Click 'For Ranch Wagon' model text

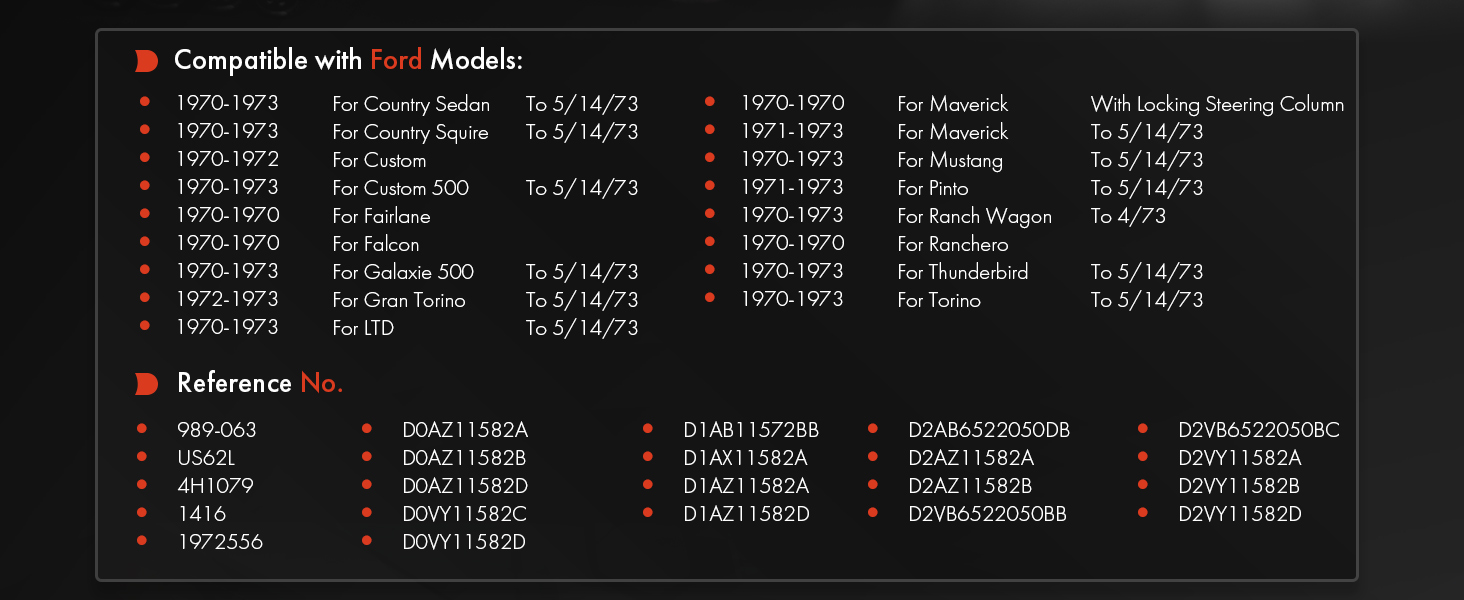tap(975, 216)
